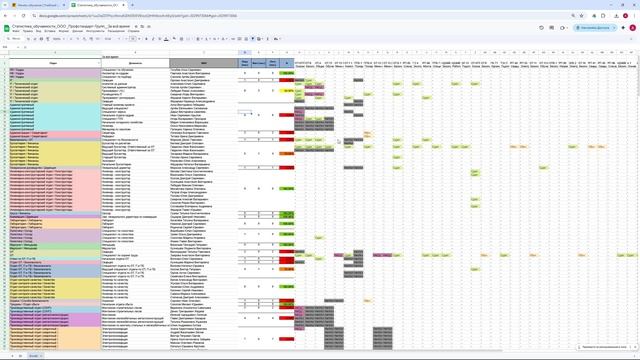
Task: Open the Формат menu
Action: (x=64, y=31)
